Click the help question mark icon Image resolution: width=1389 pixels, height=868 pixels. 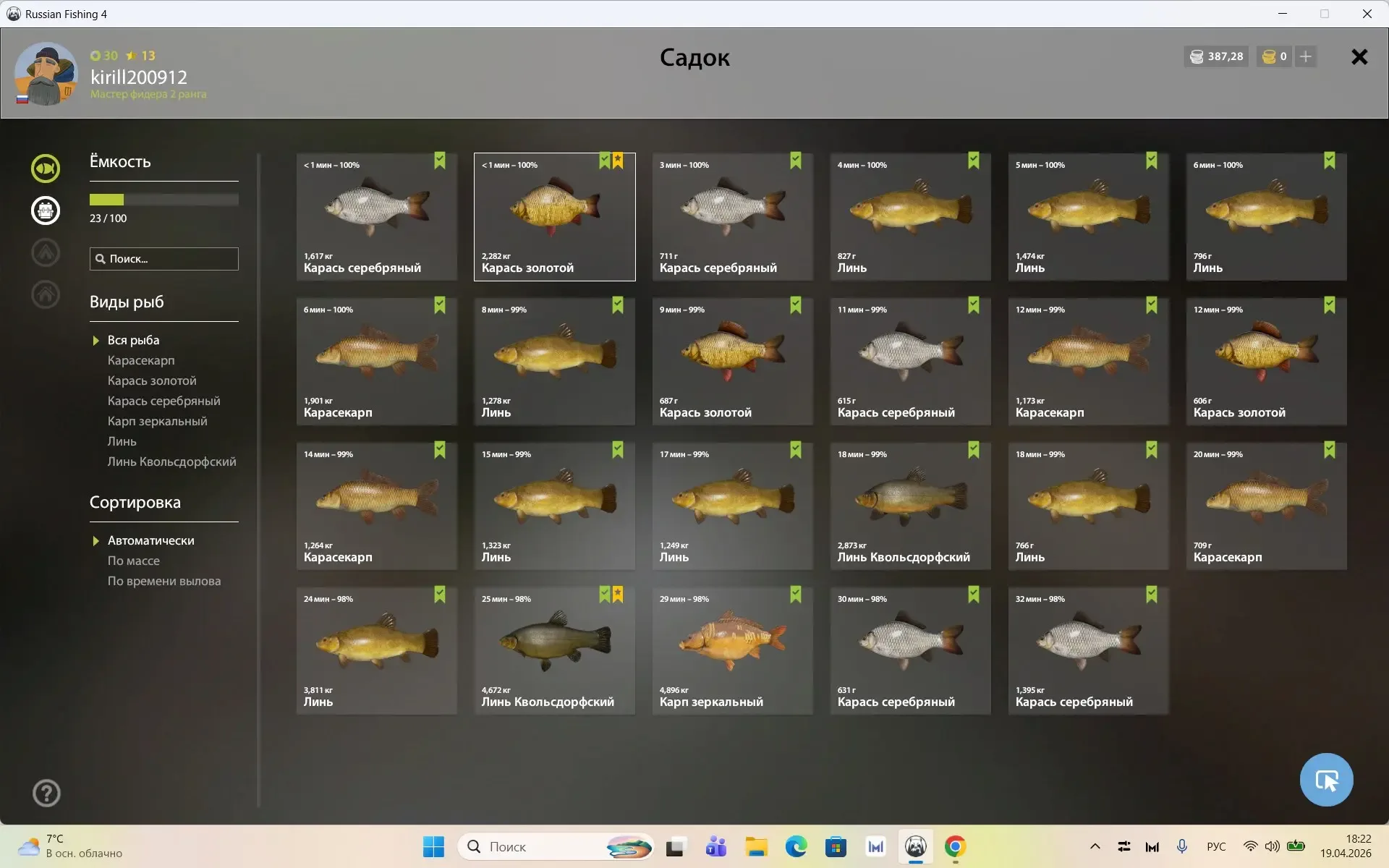tap(46, 793)
